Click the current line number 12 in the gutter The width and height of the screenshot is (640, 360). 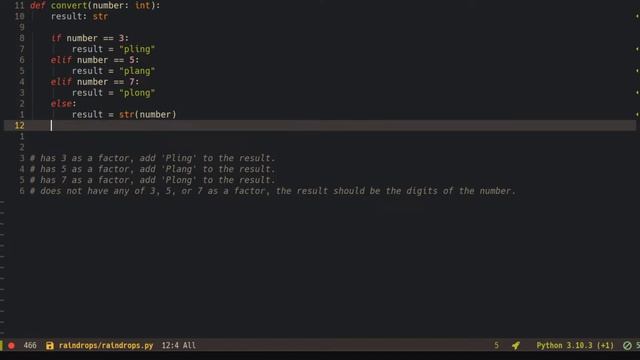click(19, 126)
